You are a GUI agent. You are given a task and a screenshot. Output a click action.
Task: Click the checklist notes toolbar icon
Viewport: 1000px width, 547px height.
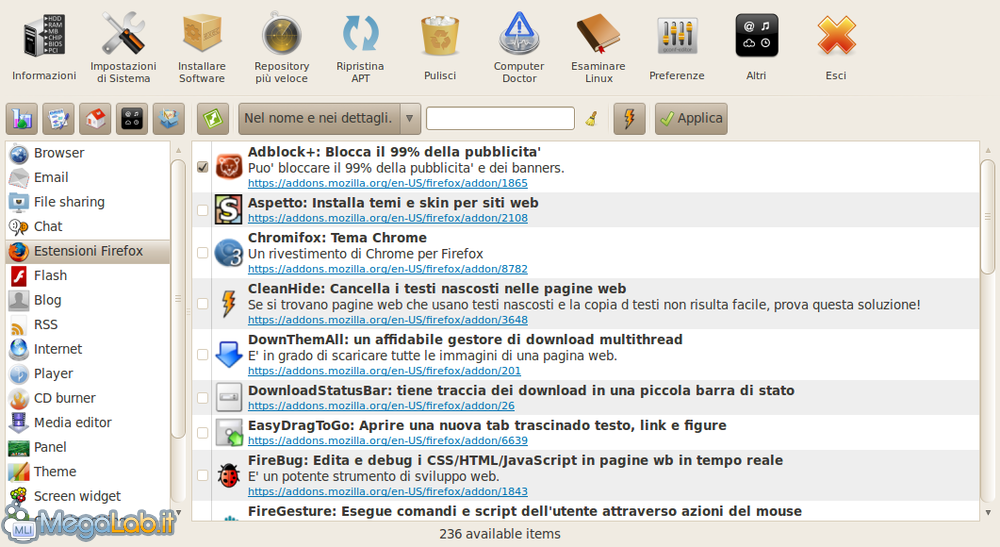tap(59, 119)
